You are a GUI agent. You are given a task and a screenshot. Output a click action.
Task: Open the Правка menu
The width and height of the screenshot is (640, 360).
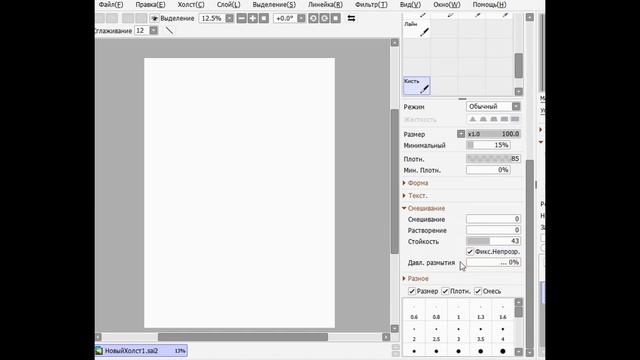(x=150, y=4)
